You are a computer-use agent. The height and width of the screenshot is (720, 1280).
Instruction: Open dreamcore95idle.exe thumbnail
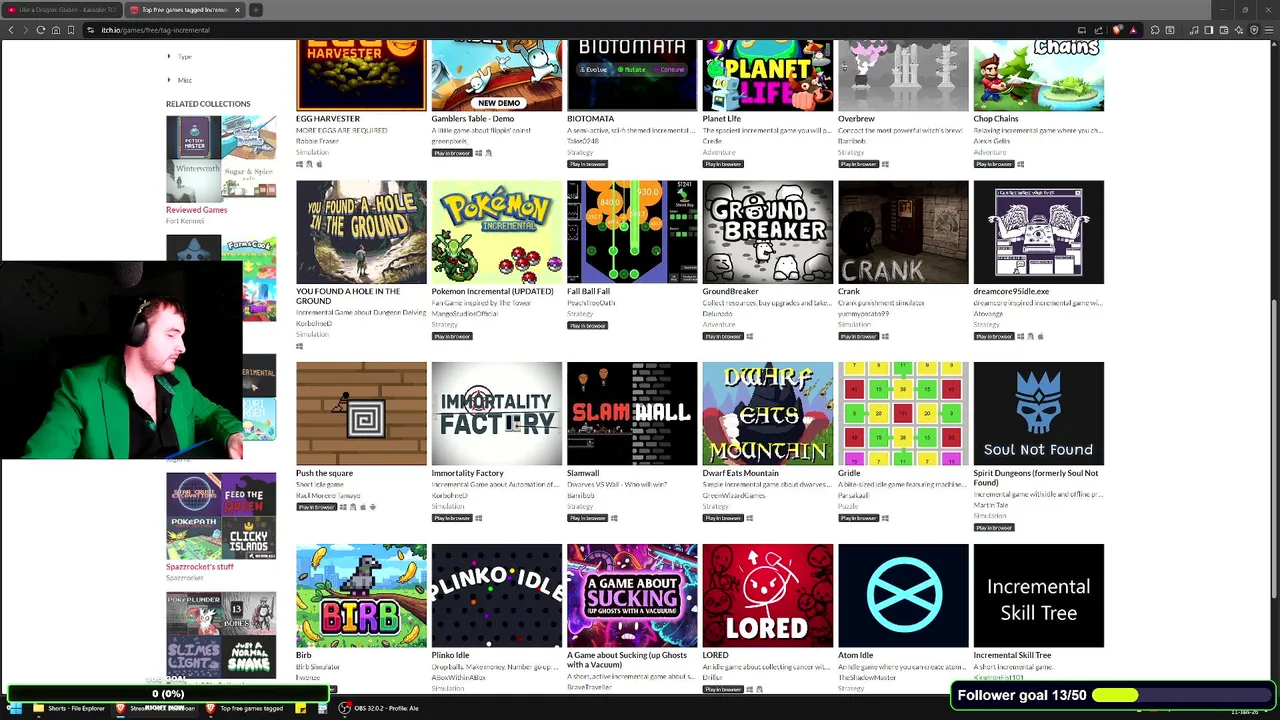(x=1039, y=232)
